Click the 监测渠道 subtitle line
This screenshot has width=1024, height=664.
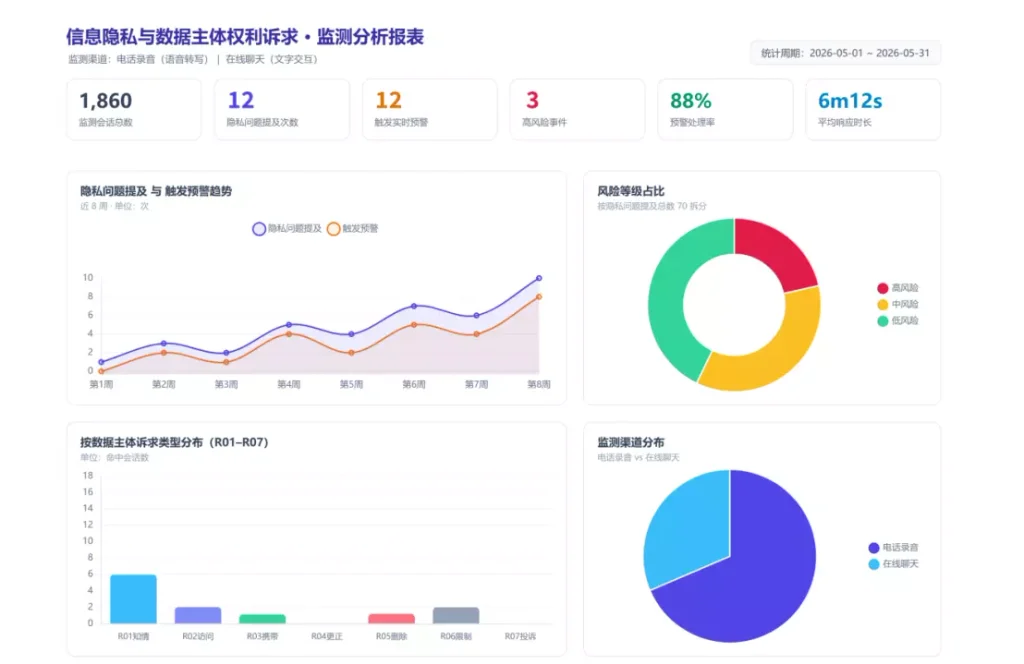coord(193,59)
